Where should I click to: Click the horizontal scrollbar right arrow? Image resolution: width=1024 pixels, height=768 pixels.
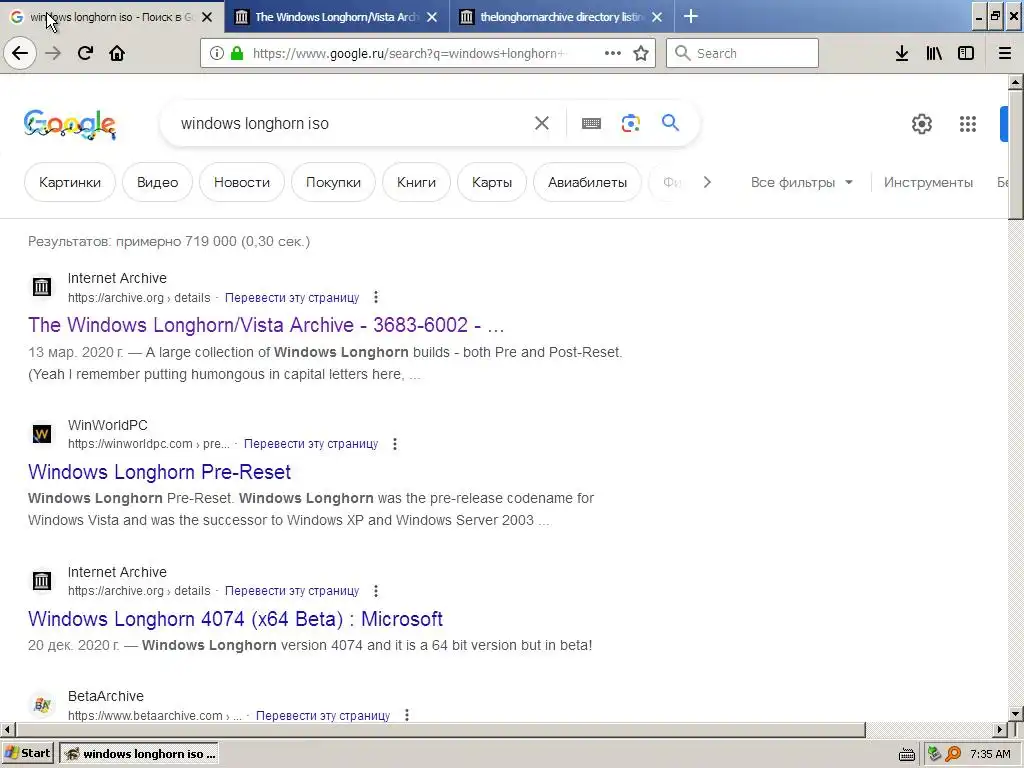pyautogui.click(x=1000, y=729)
